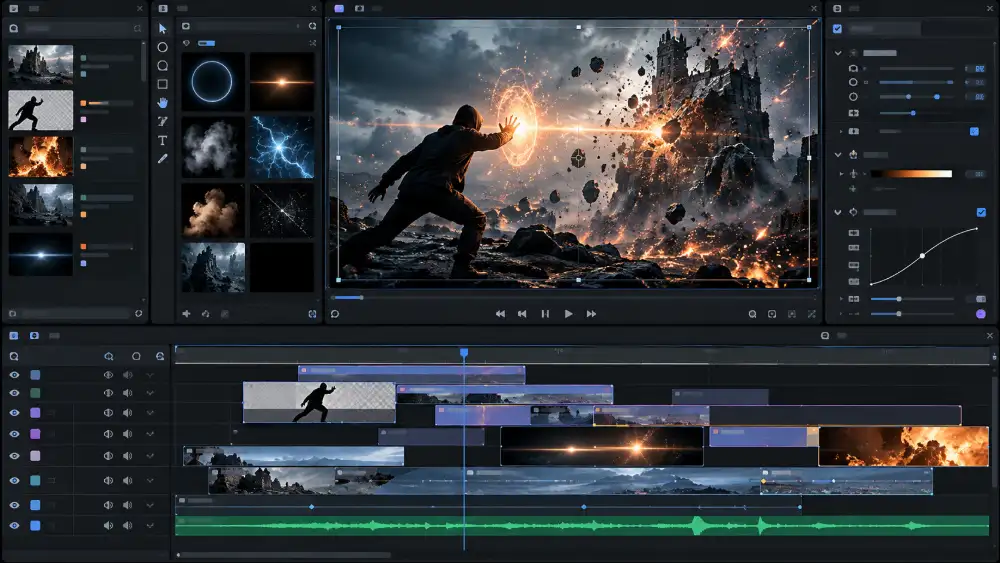This screenshot has height=563, width=1000.
Task: Hide the green-swatch track via eye icon
Action: coord(14,393)
